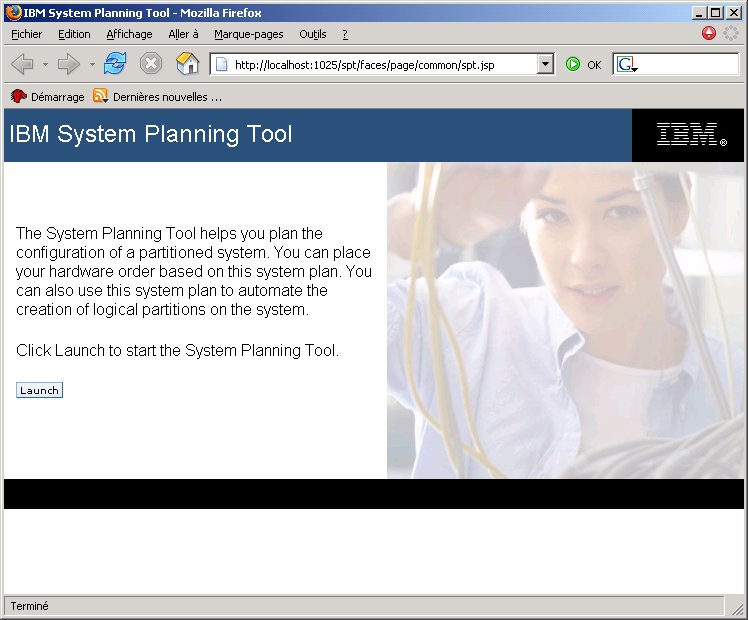
Task: Close the Firefox window
Action: [x=733, y=13]
